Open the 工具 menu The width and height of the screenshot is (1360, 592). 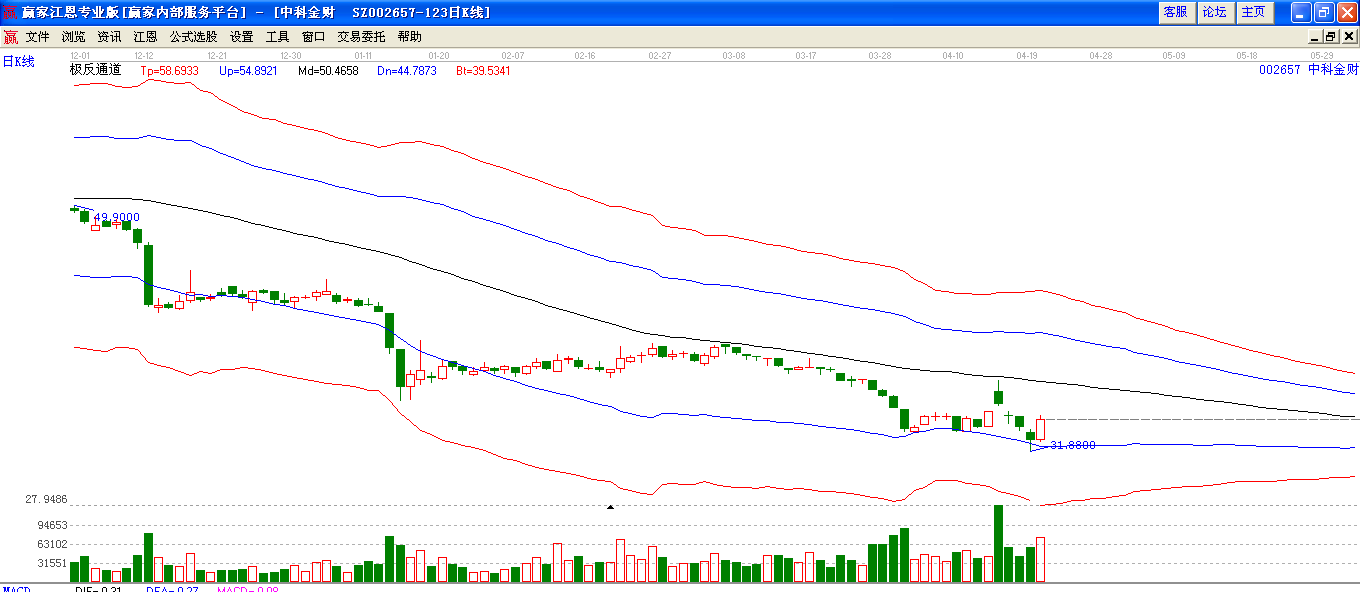277,37
